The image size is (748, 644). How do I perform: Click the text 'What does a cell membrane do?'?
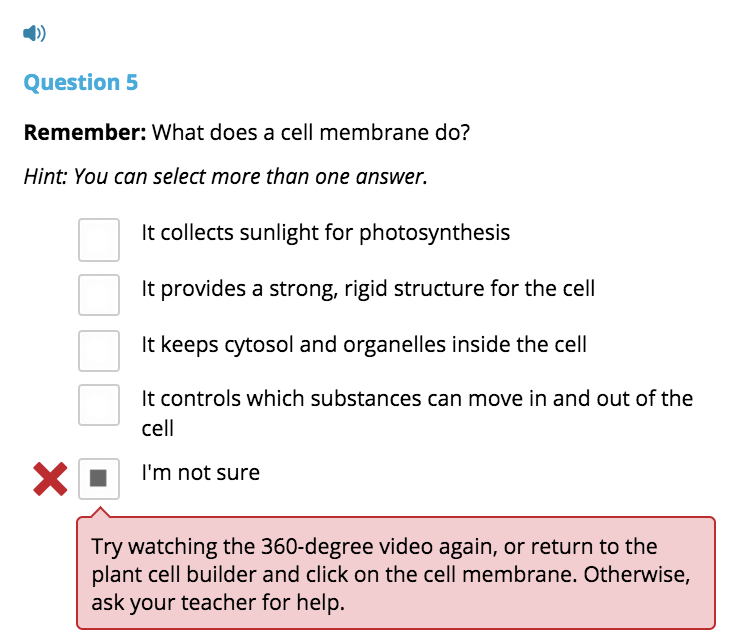311,133
